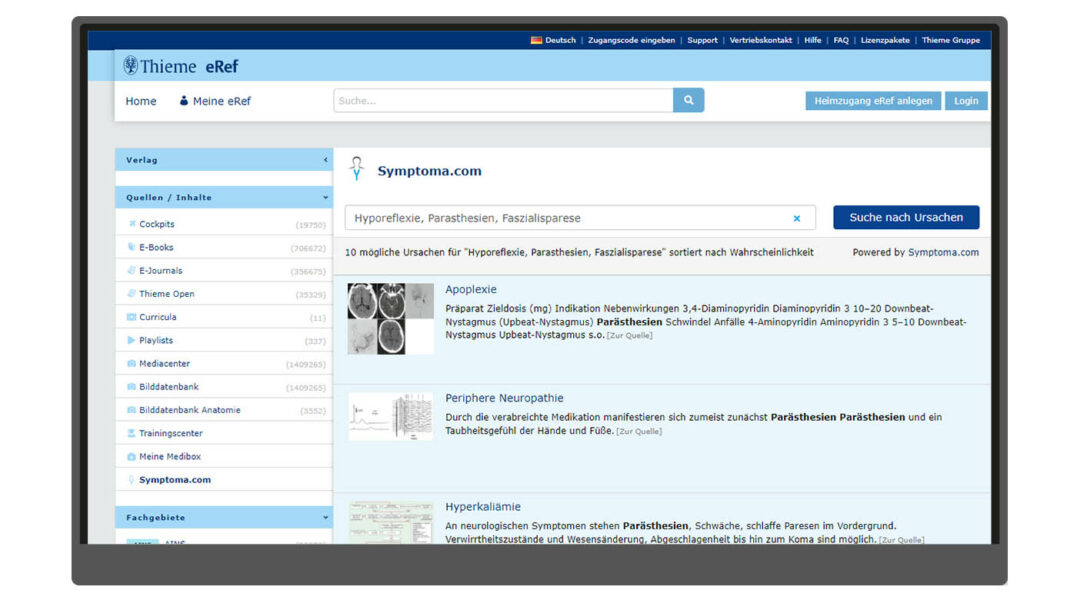Click the Symptoma.com logo icon
Viewport: 1077px width, 600px height.
point(356,169)
